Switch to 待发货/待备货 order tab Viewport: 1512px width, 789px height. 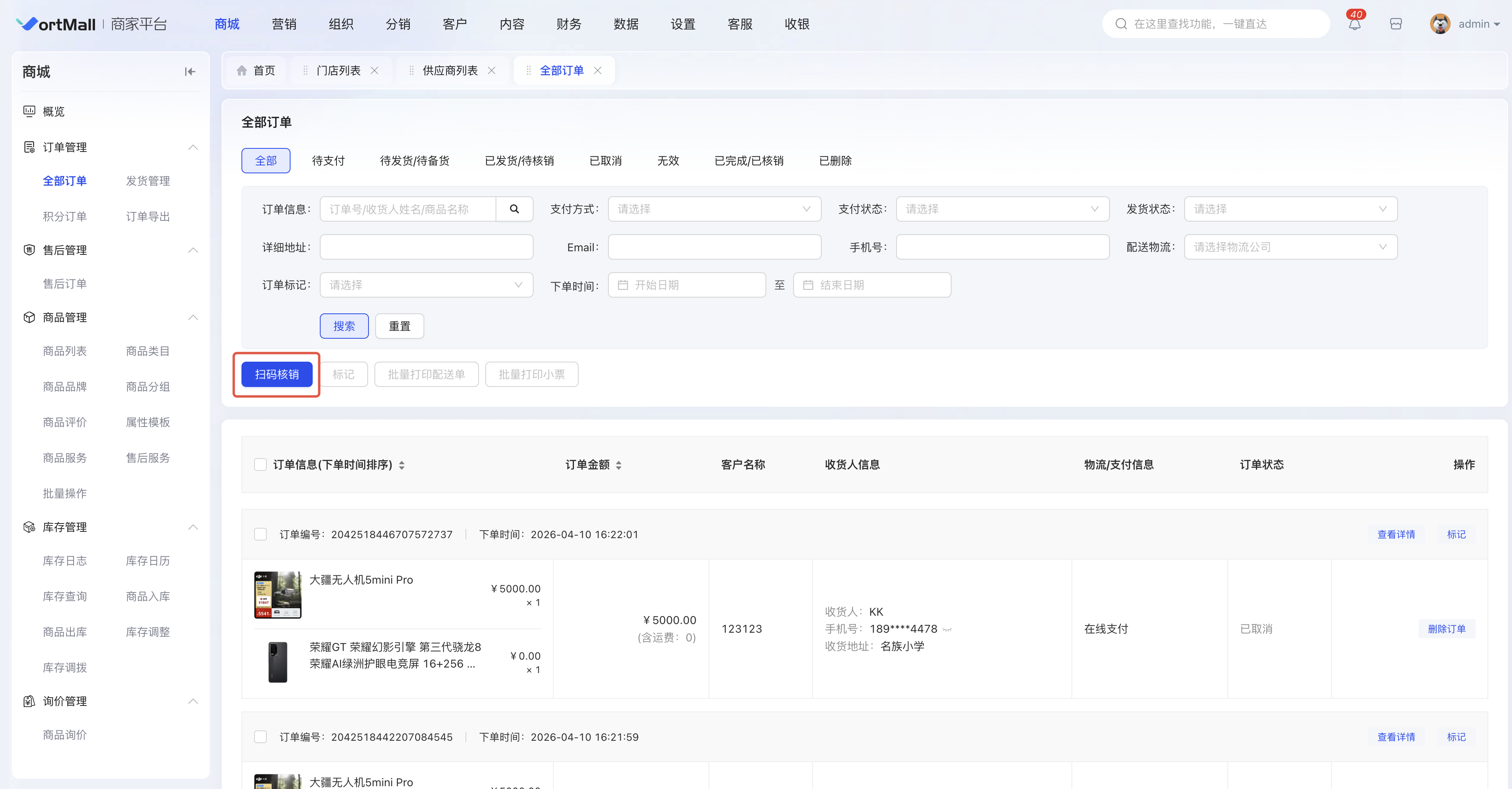[x=414, y=161]
